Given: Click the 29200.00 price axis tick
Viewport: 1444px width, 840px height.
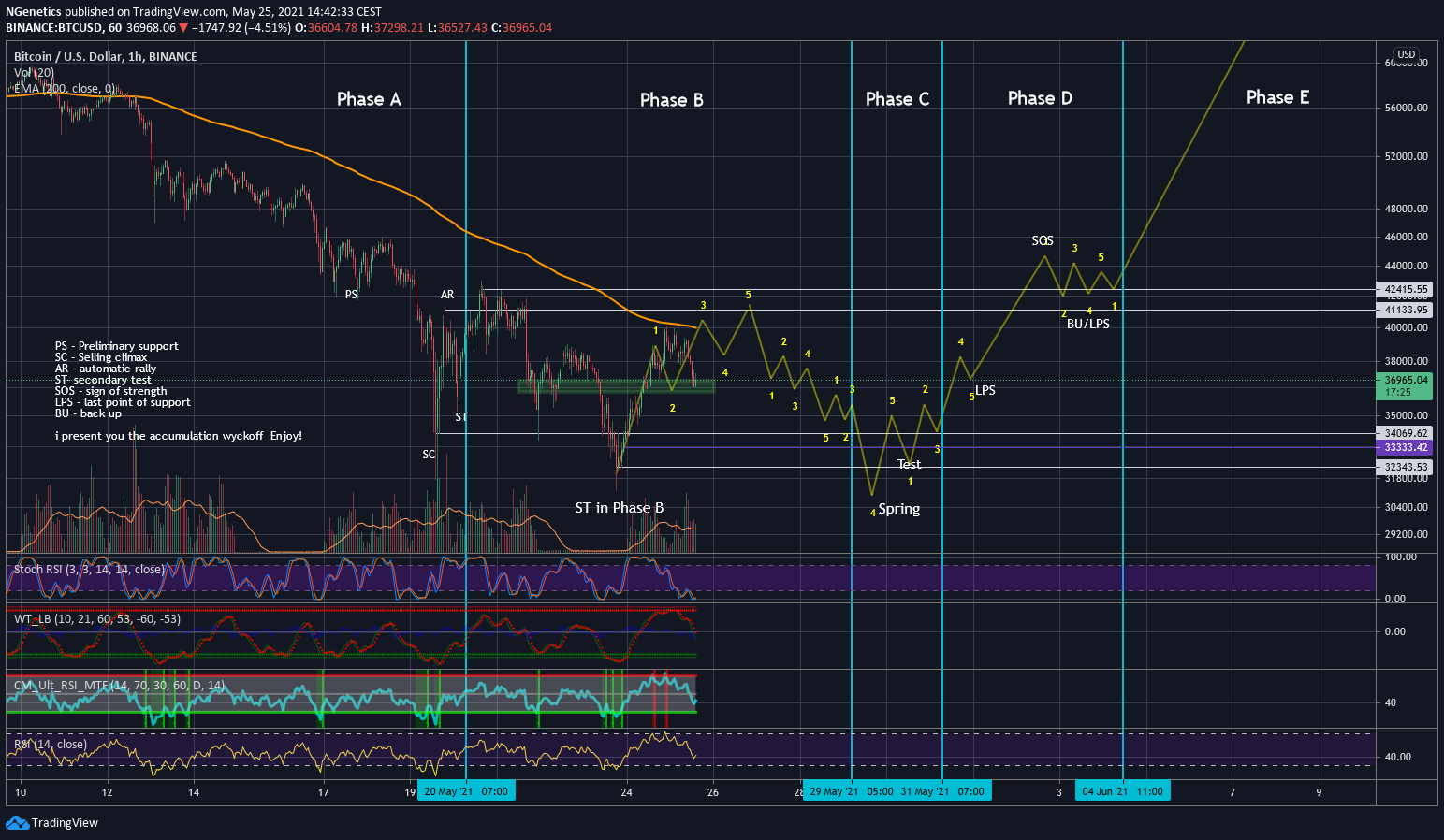Looking at the screenshot, I should pyautogui.click(x=1407, y=534).
